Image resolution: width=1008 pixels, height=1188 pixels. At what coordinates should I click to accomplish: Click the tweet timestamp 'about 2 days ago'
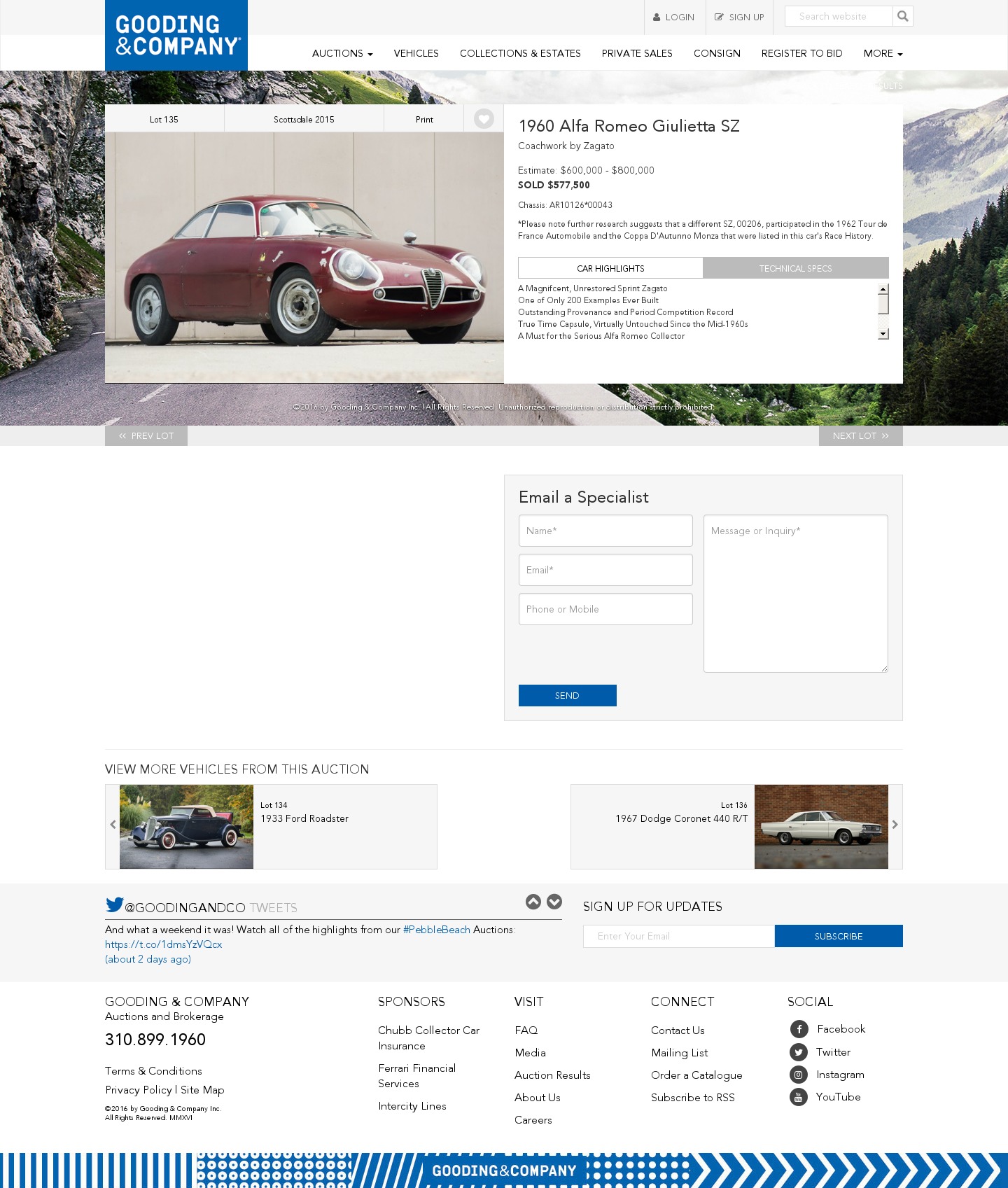[x=148, y=959]
